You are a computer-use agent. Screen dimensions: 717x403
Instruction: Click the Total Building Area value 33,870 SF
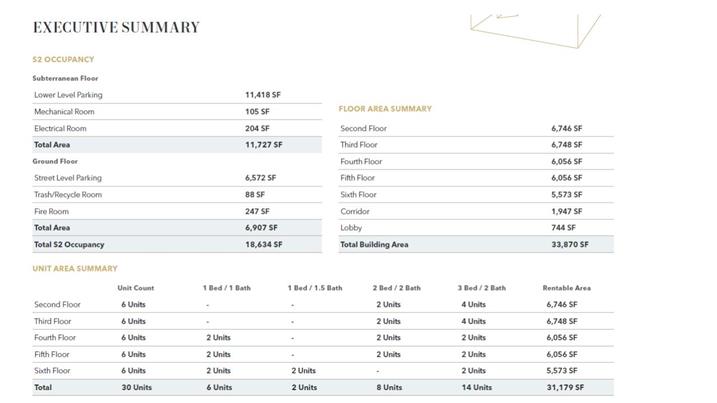(569, 244)
